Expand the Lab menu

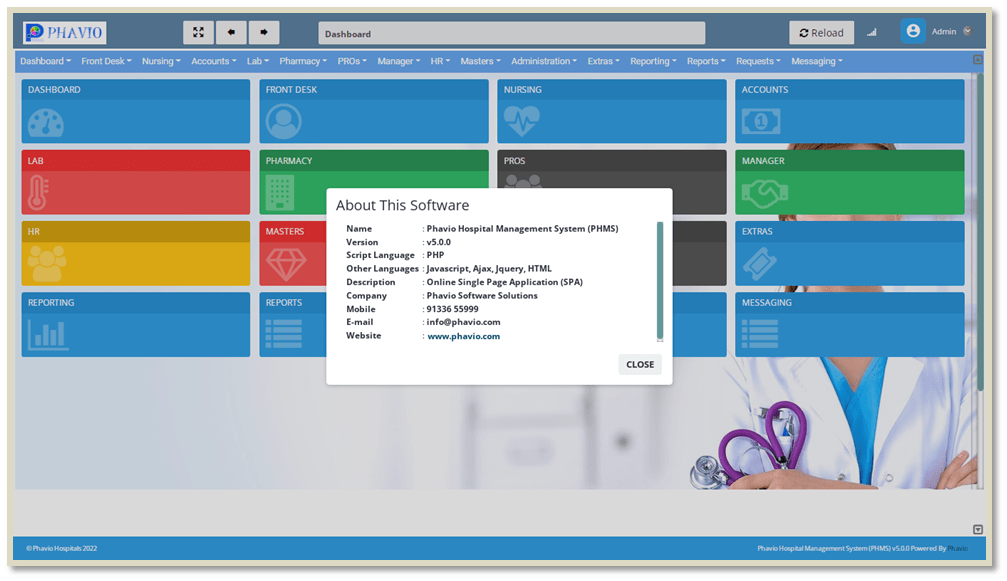pos(258,61)
